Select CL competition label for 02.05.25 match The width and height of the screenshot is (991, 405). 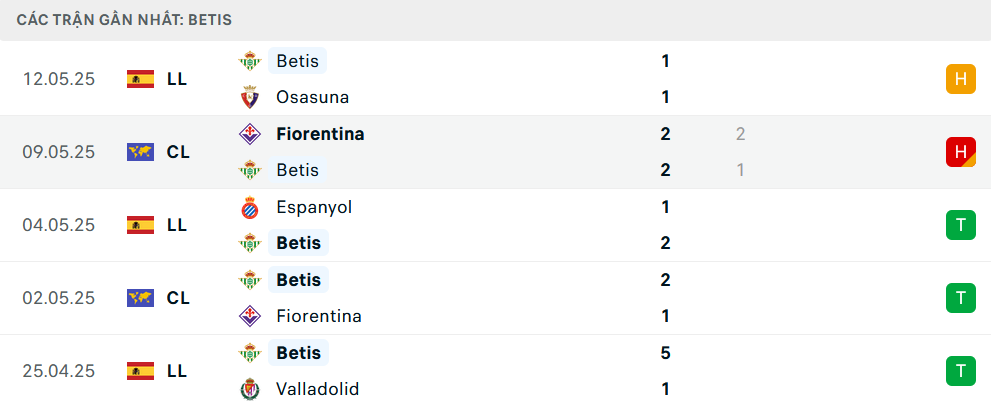tap(178, 298)
